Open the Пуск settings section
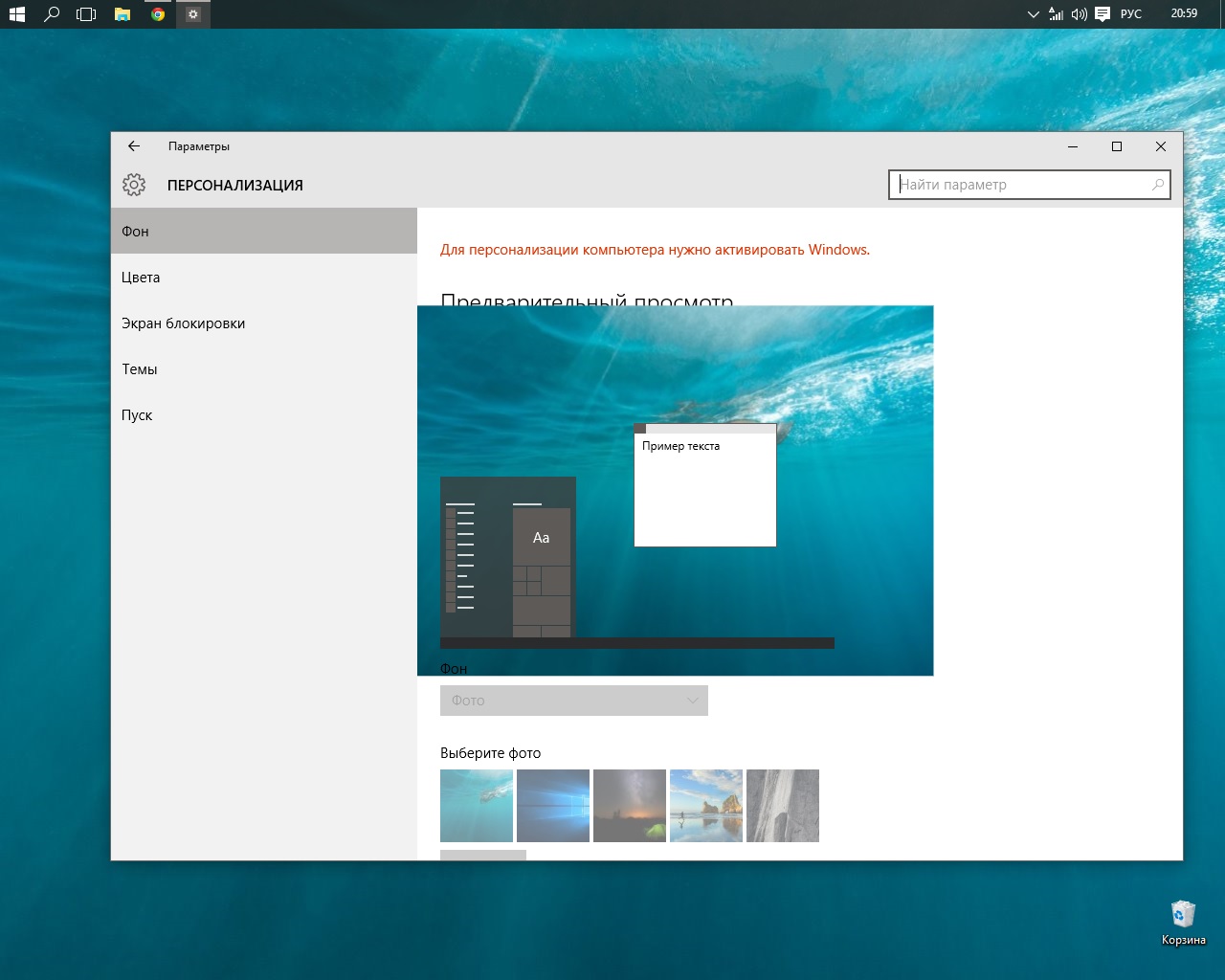This screenshot has height=980, width=1225. [x=137, y=415]
